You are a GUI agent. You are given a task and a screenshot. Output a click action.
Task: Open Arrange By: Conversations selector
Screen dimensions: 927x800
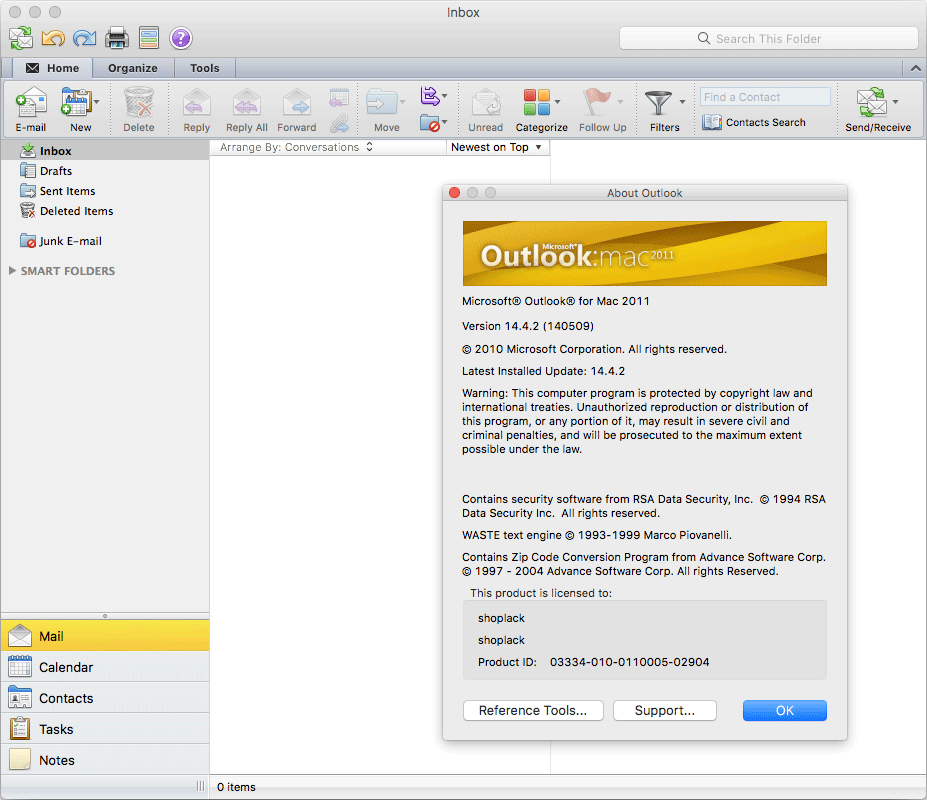(296, 147)
